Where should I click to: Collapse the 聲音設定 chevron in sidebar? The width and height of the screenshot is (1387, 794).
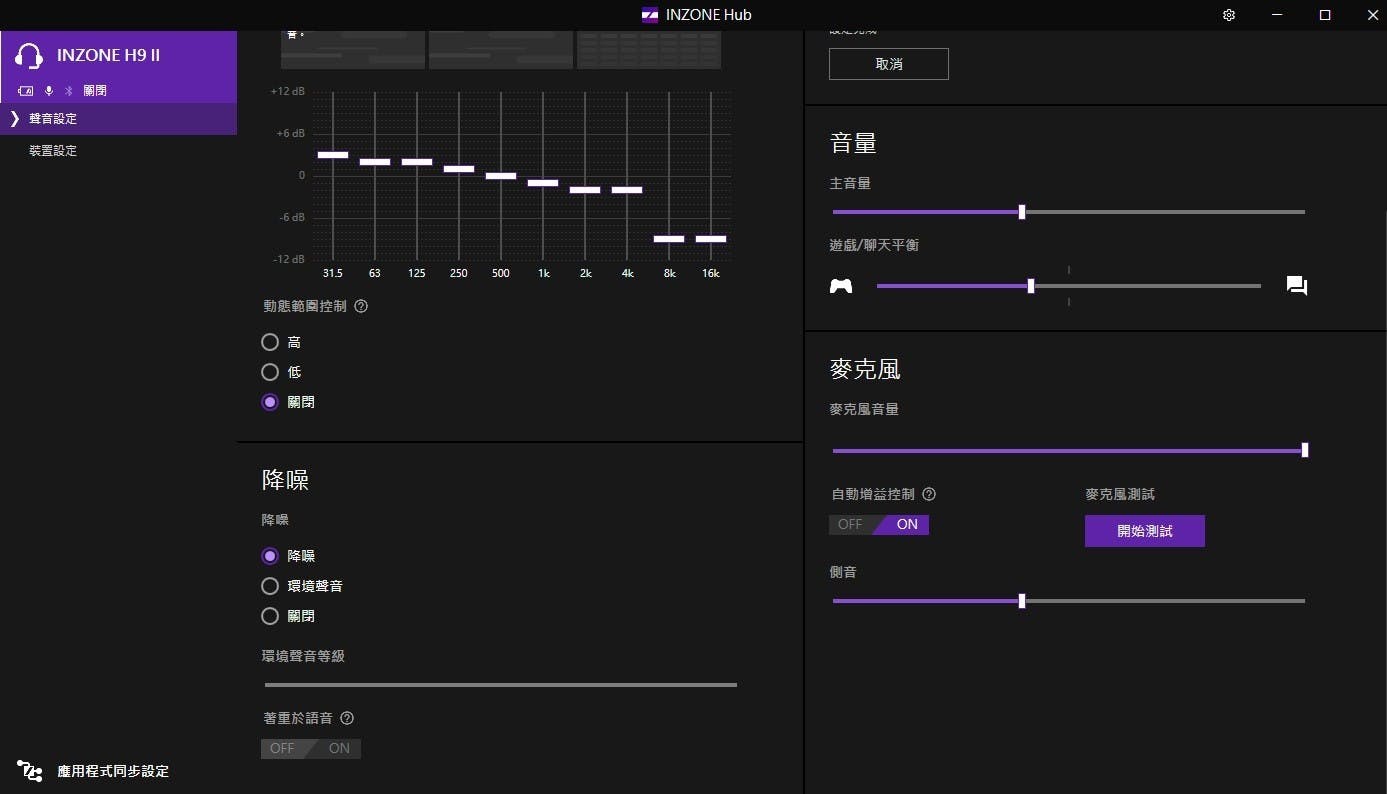(x=14, y=119)
